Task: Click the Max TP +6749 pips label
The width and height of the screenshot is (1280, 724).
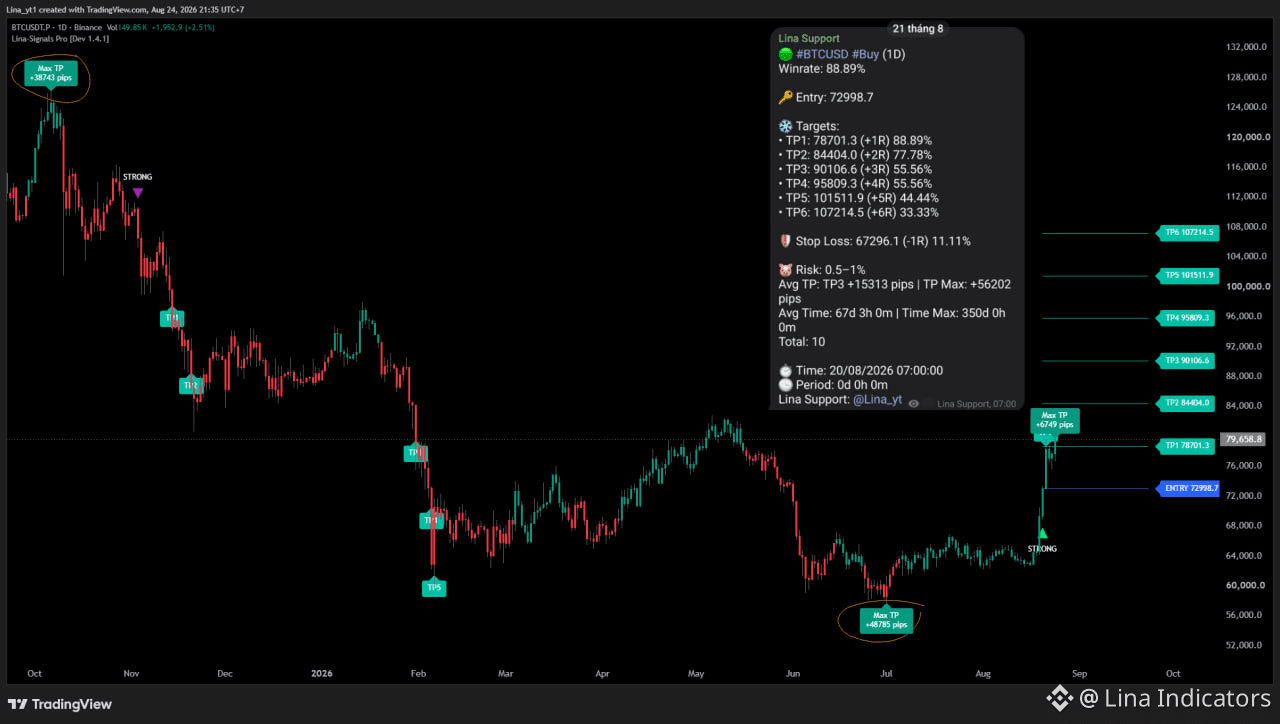Action: coord(1055,420)
